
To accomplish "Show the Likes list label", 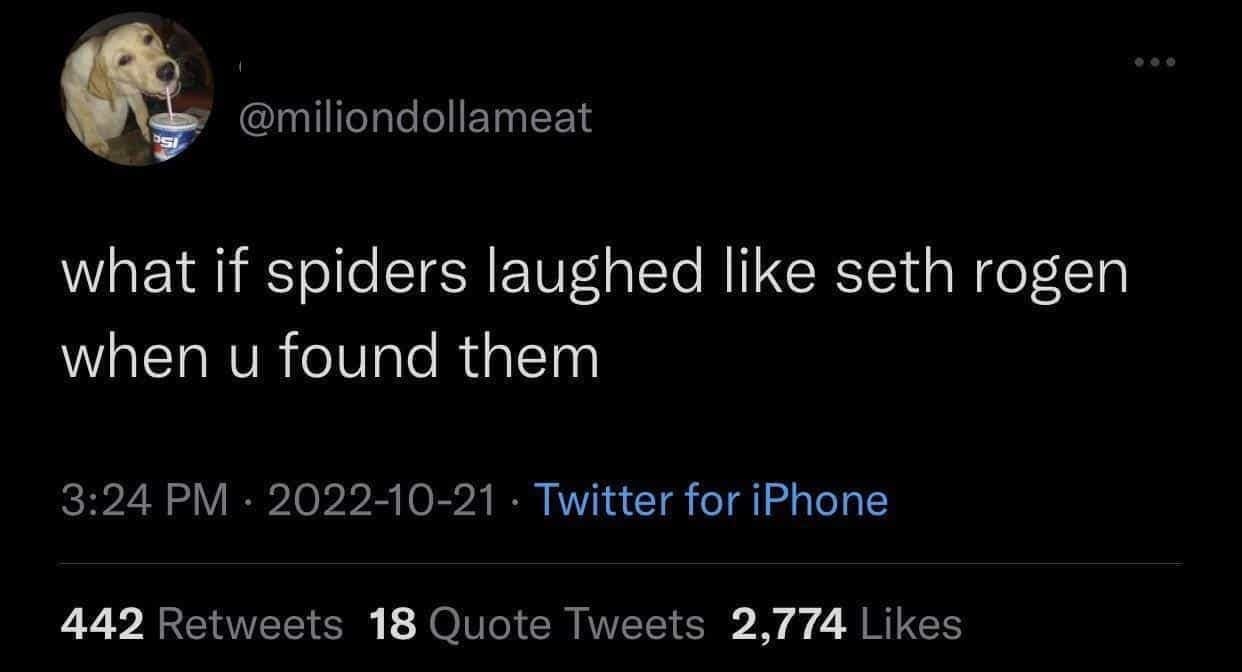I will [910, 624].
